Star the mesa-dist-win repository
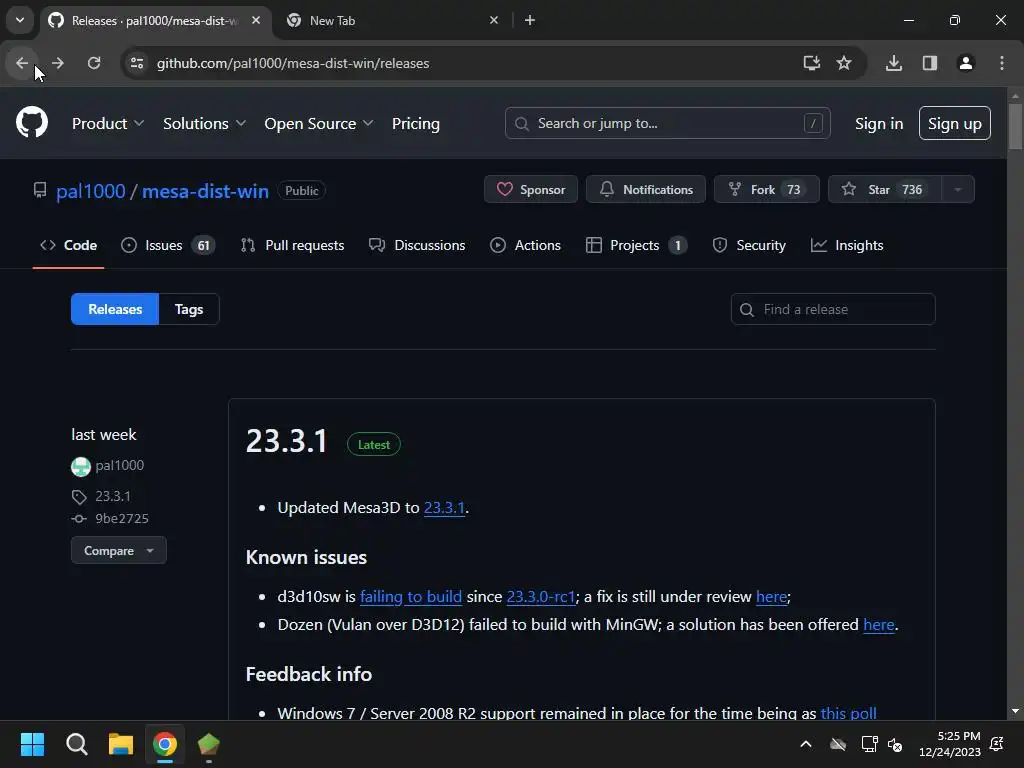The image size is (1024, 768). click(885, 189)
